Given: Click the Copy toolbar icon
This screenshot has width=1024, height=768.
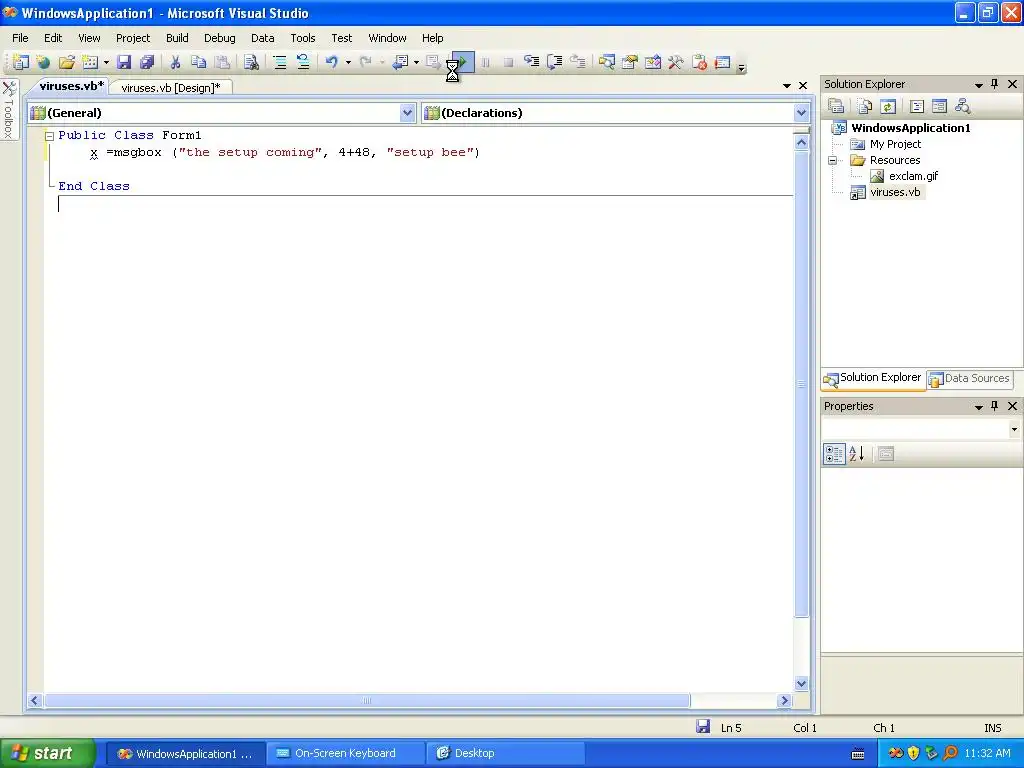Looking at the screenshot, I should click(x=199, y=62).
